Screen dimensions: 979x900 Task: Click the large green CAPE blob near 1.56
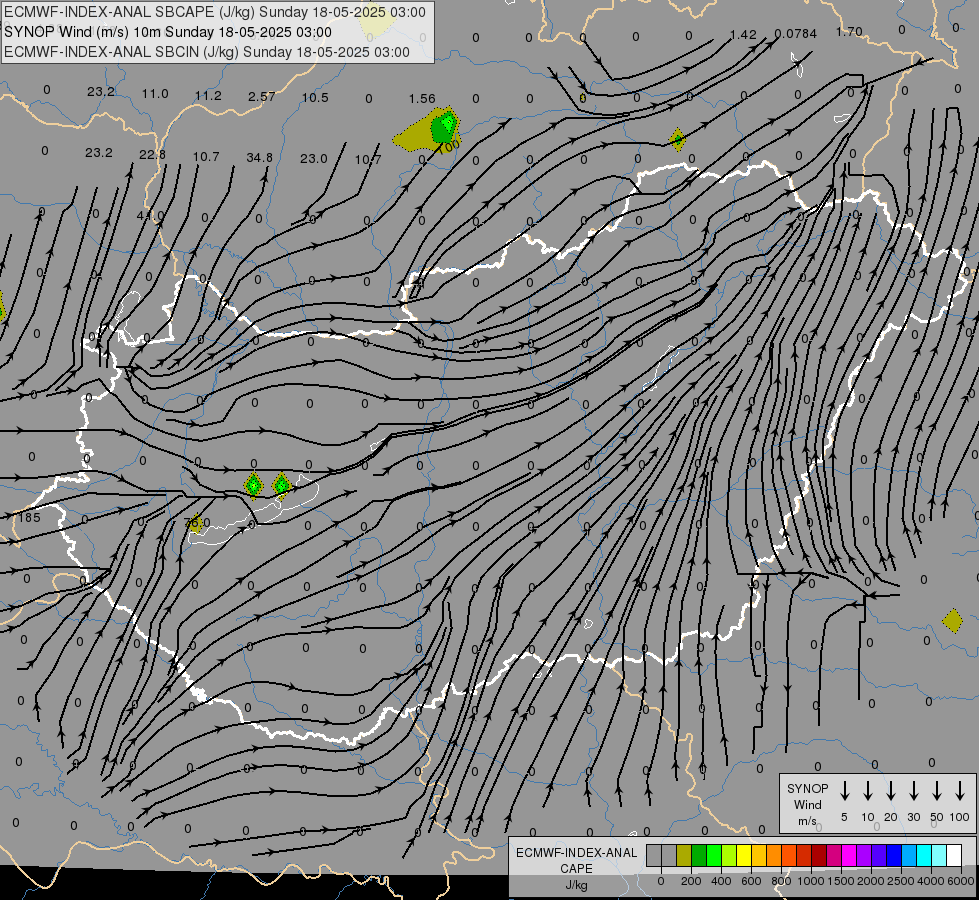click(445, 127)
